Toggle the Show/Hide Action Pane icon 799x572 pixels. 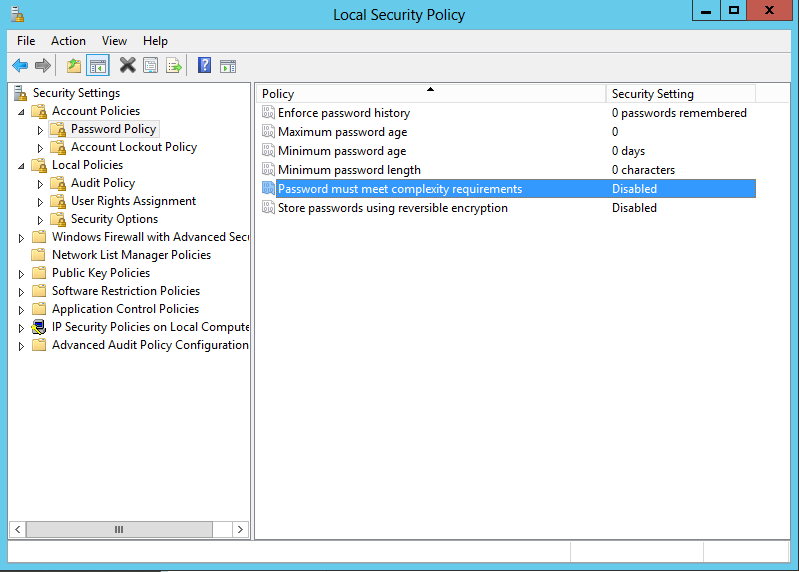click(228, 66)
